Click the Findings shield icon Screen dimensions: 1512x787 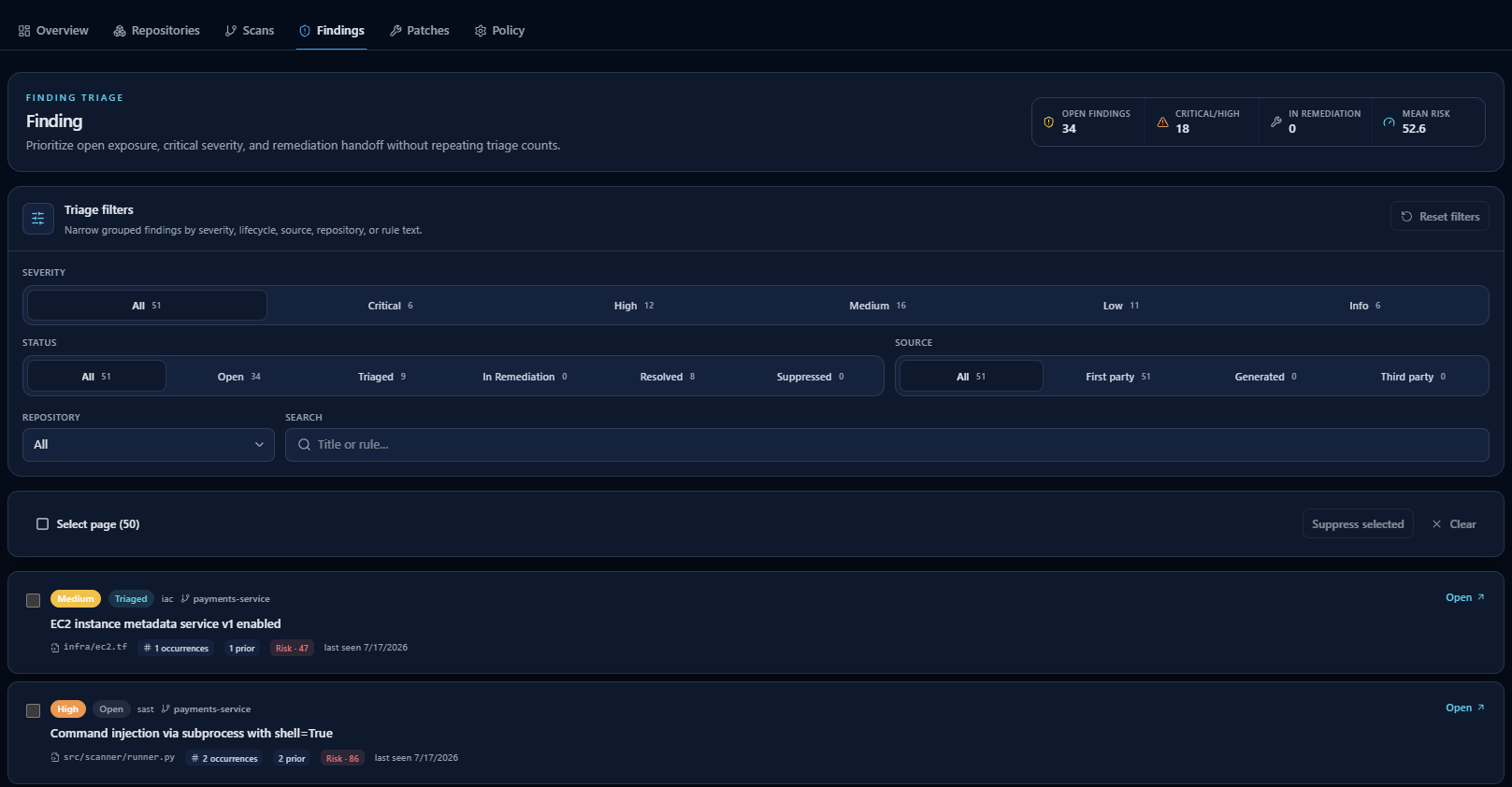coord(305,31)
